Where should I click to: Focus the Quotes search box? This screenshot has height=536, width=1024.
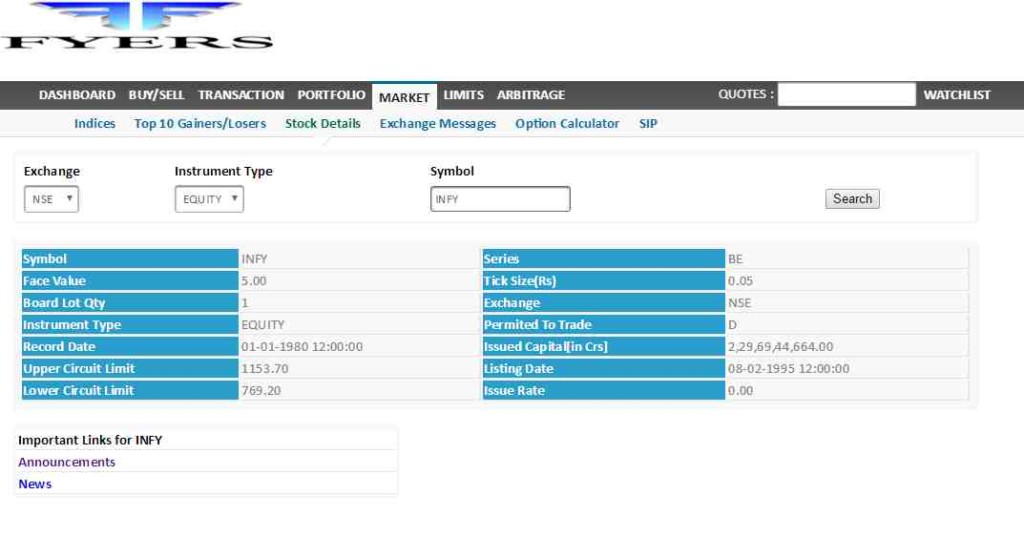click(846, 95)
